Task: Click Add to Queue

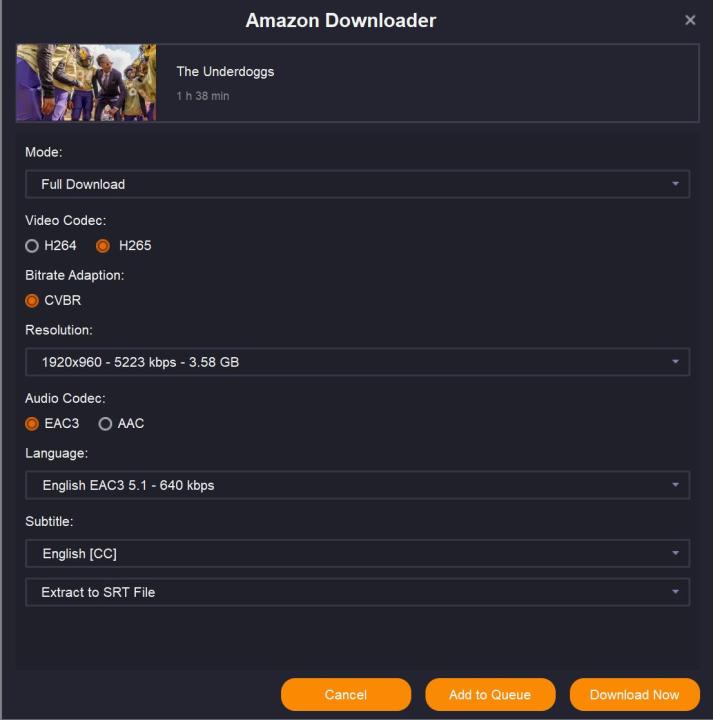Action: point(490,694)
